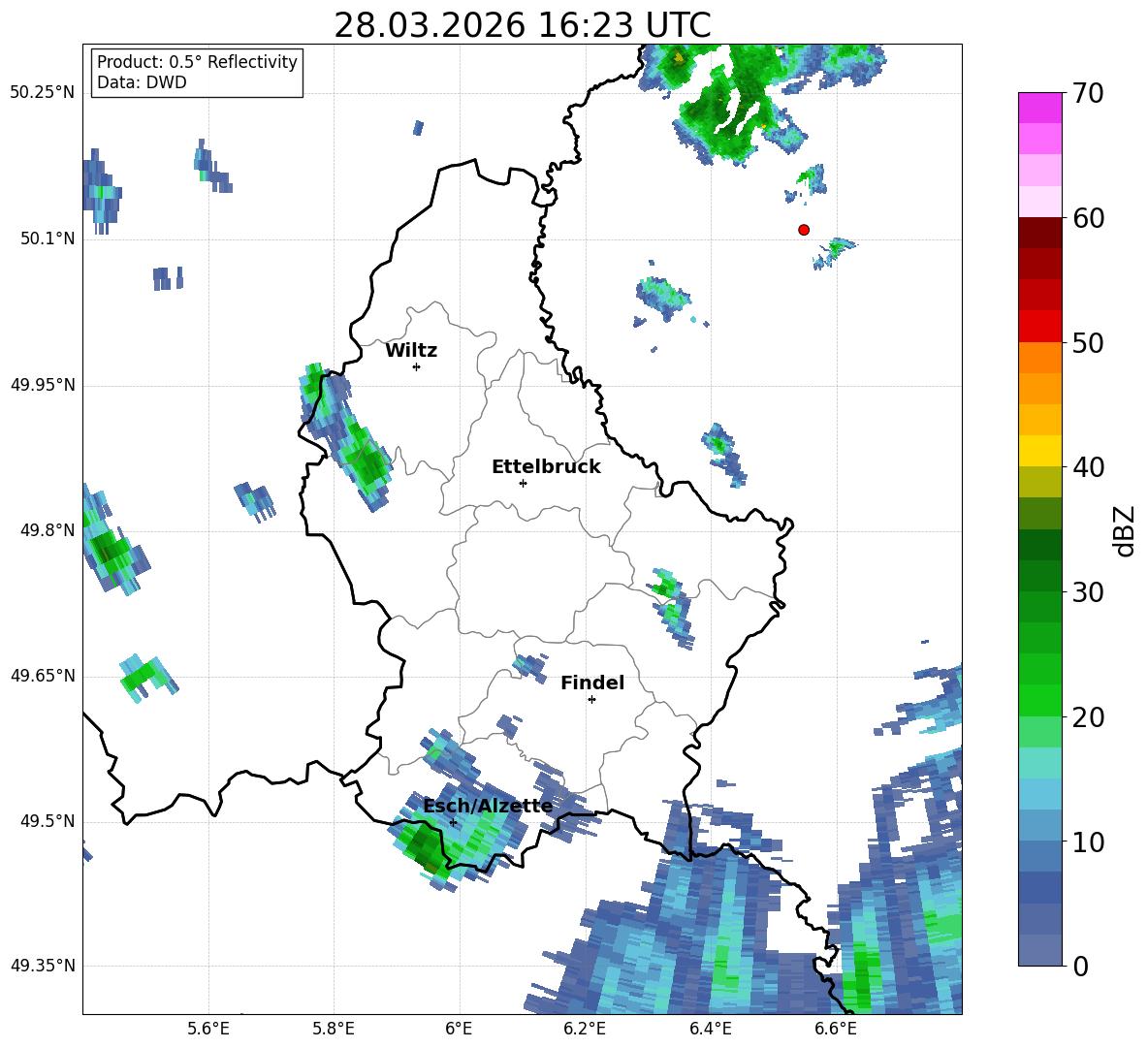Click the 'Product: 0.5° Reflectivity' text
The height and width of the screenshot is (1048, 1148).
click(x=197, y=62)
